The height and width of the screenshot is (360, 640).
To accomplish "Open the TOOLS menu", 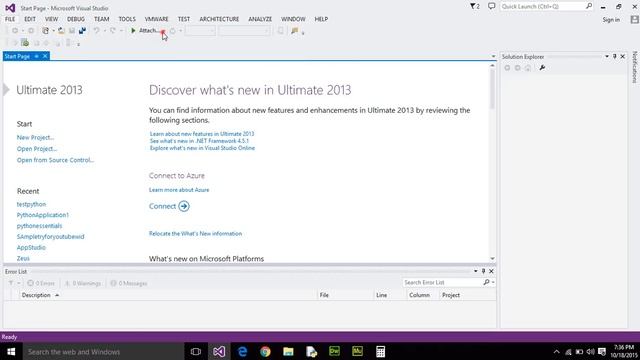I will [127, 19].
